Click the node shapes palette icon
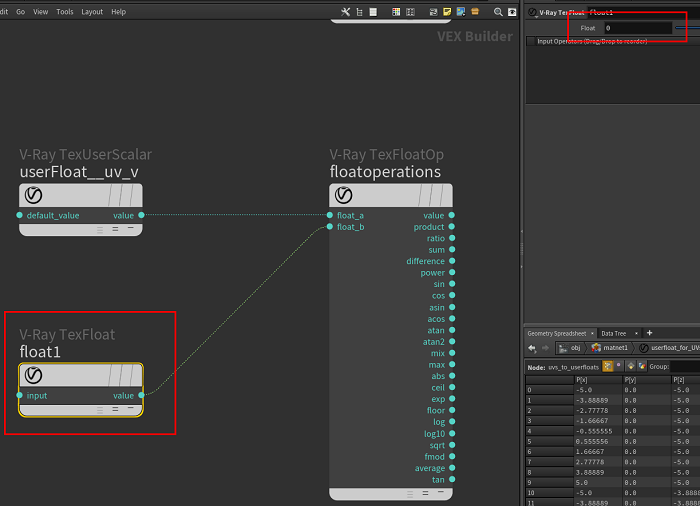The height and width of the screenshot is (506, 700). [410, 12]
